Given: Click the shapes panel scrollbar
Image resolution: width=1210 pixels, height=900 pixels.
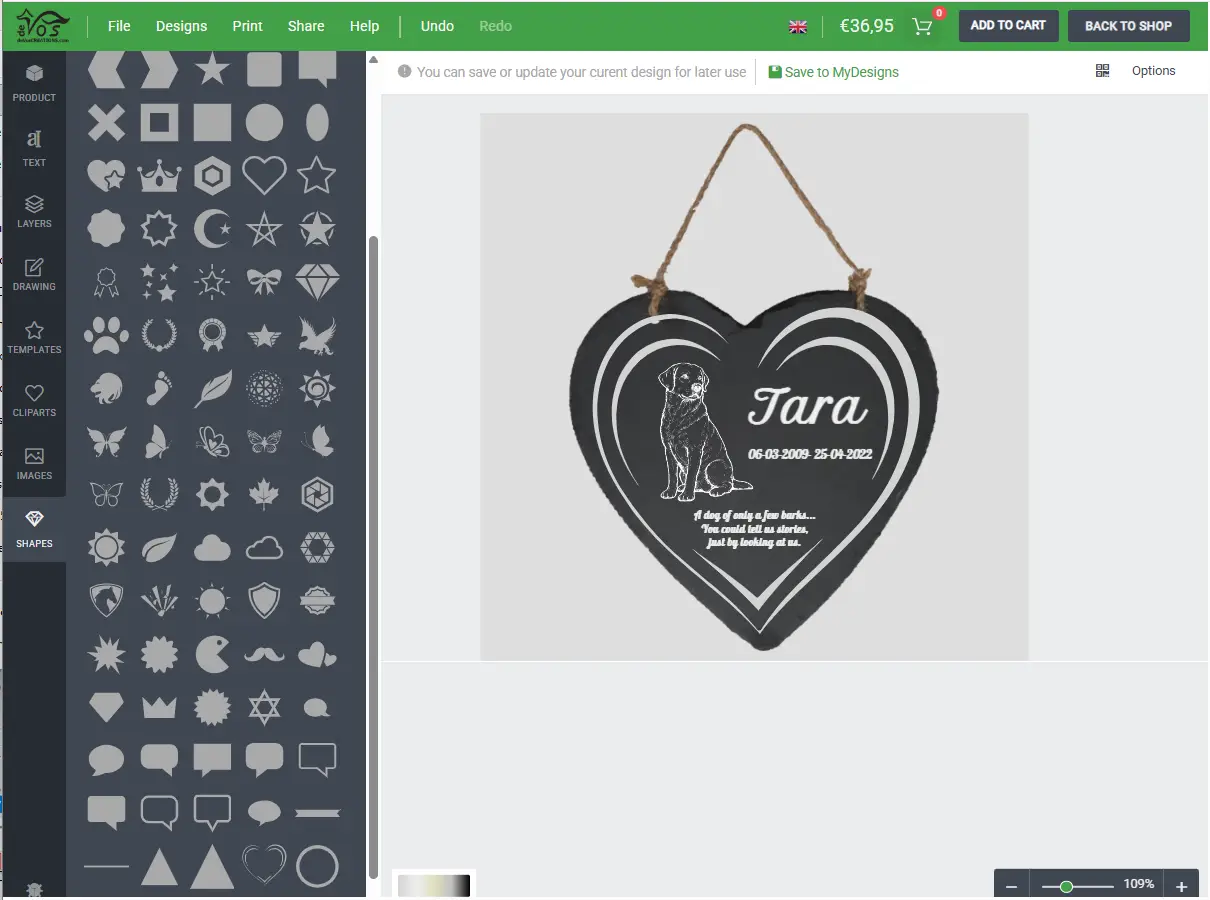Looking at the screenshot, I should coord(374,555).
